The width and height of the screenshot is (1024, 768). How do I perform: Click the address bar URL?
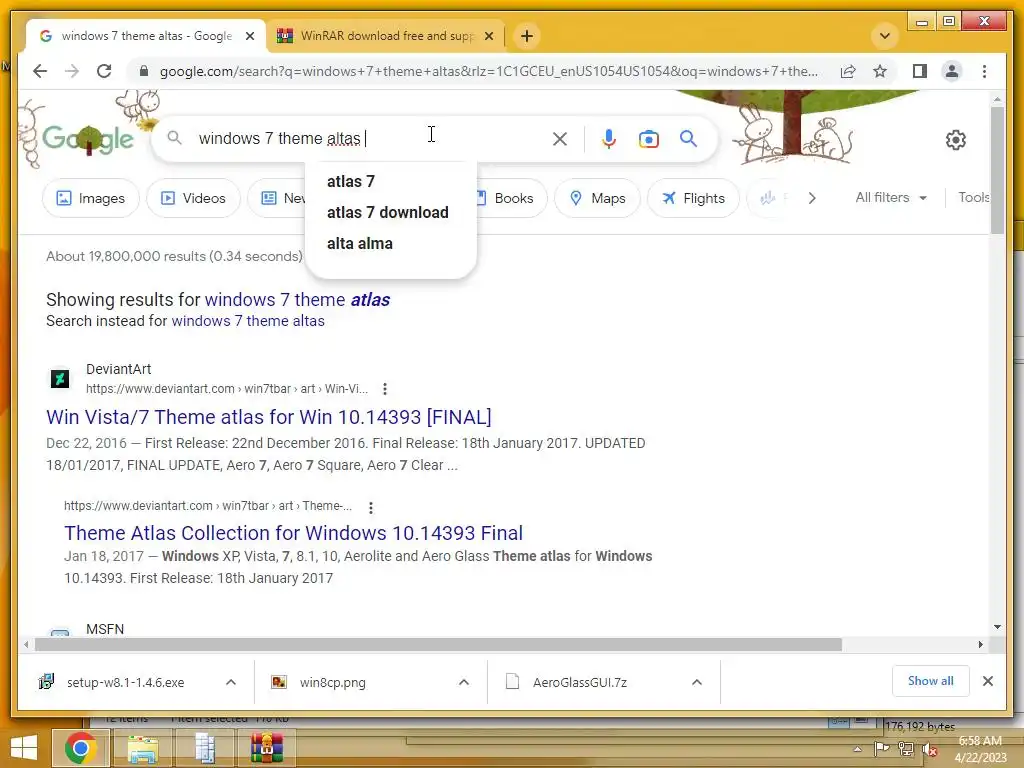pyautogui.click(x=488, y=71)
